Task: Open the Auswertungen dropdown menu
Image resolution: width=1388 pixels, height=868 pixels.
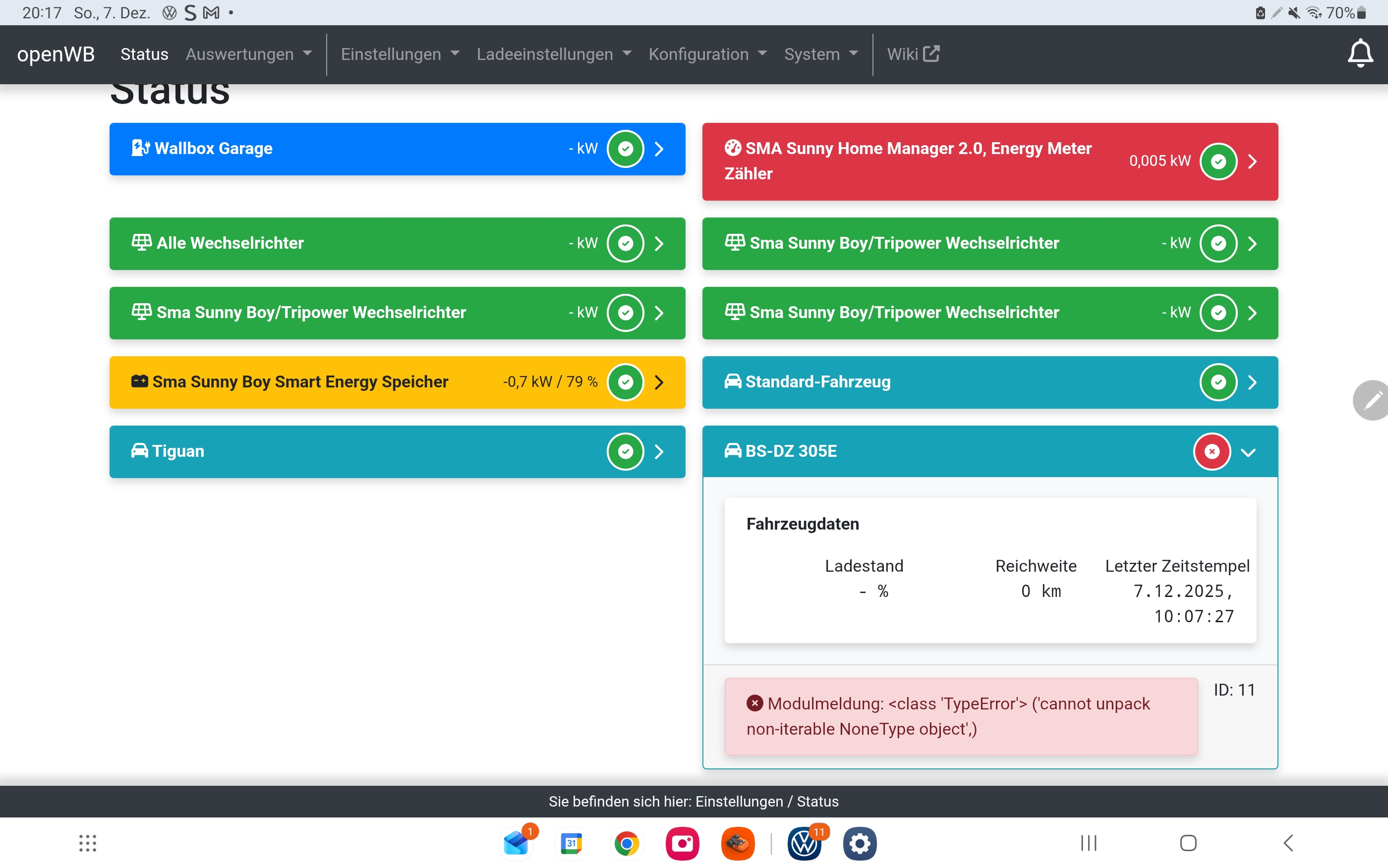Action: pos(249,54)
